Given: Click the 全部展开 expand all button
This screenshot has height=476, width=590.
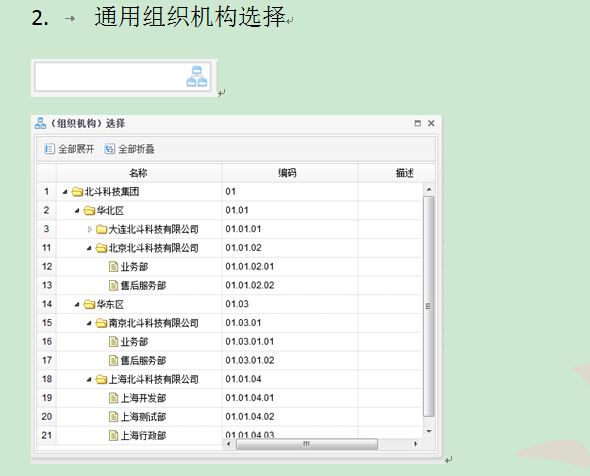Looking at the screenshot, I should pyautogui.click(x=69, y=149).
